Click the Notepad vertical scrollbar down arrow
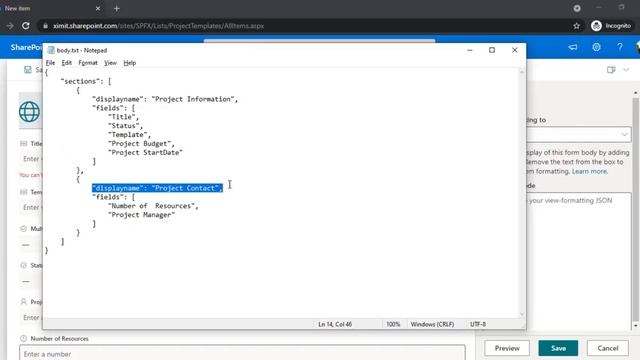 pos(522,314)
